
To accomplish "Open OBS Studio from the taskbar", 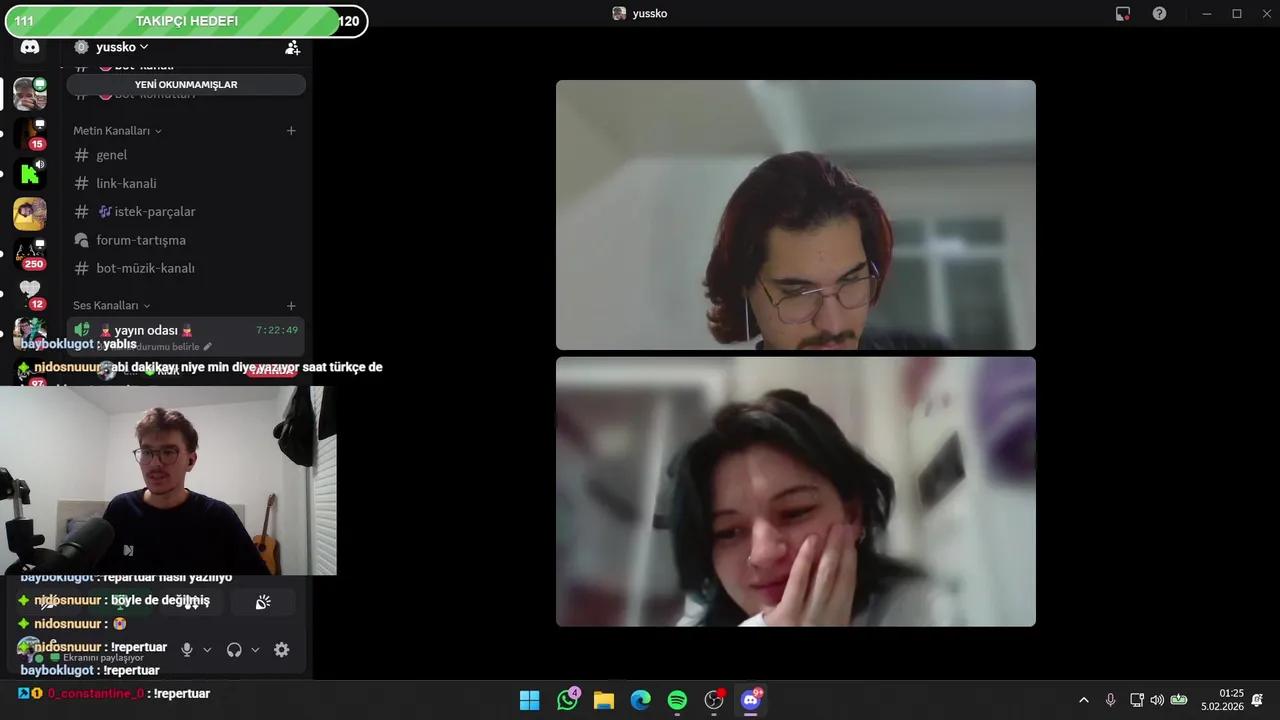I will point(714,700).
